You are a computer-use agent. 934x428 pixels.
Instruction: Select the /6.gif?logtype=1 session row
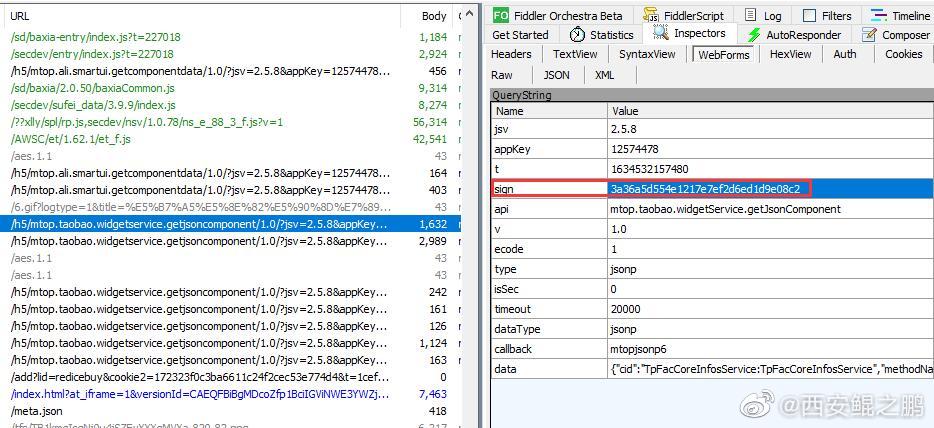click(x=231, y=207)
